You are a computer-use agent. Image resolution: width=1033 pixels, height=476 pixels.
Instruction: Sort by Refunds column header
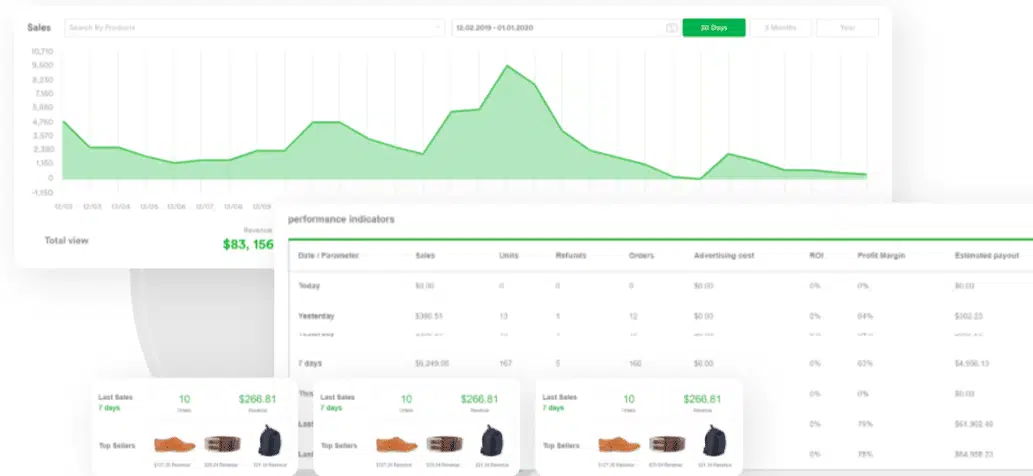click(571, 255)
